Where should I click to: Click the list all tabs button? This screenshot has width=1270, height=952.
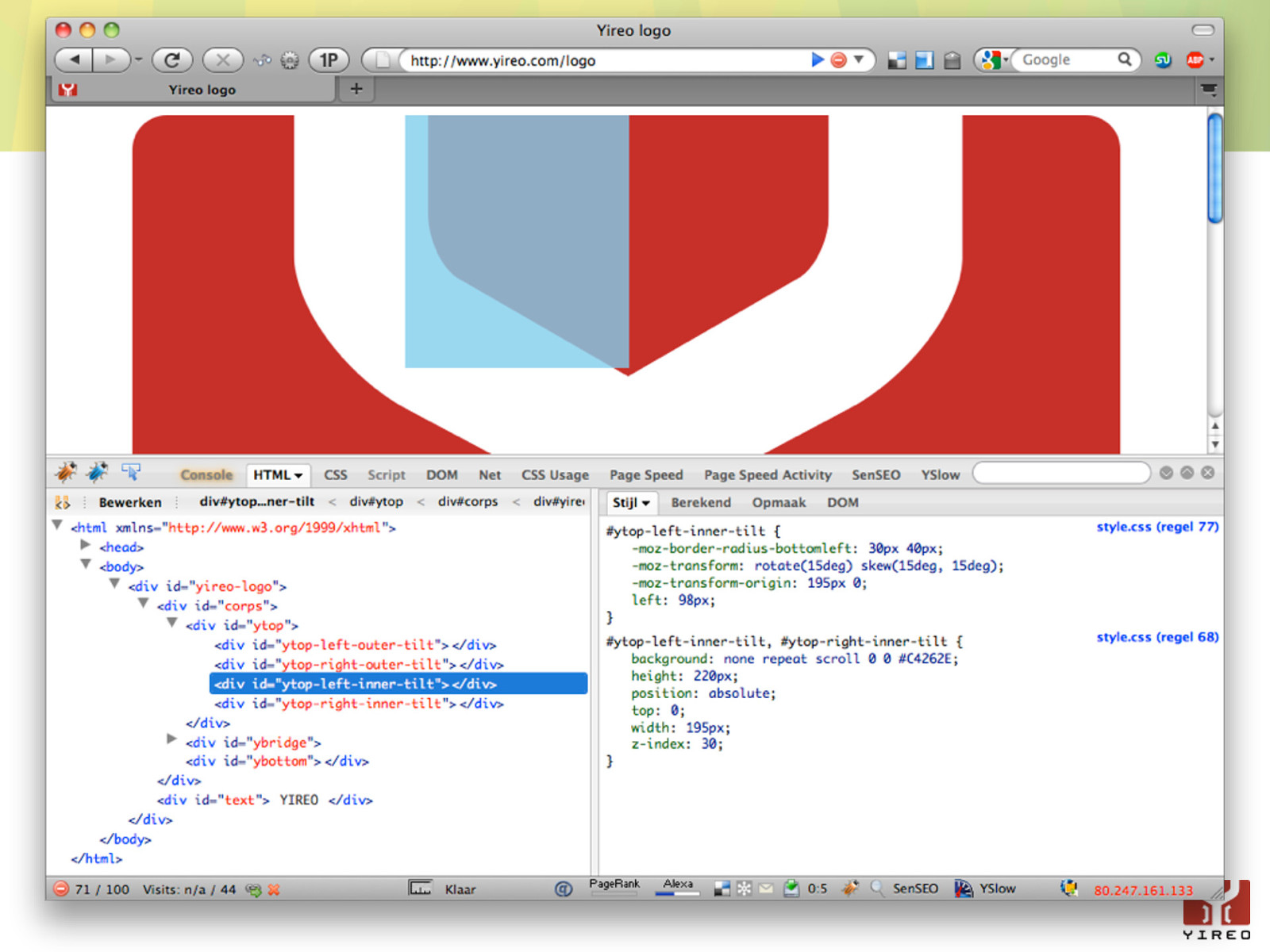tap(1209, 90)
